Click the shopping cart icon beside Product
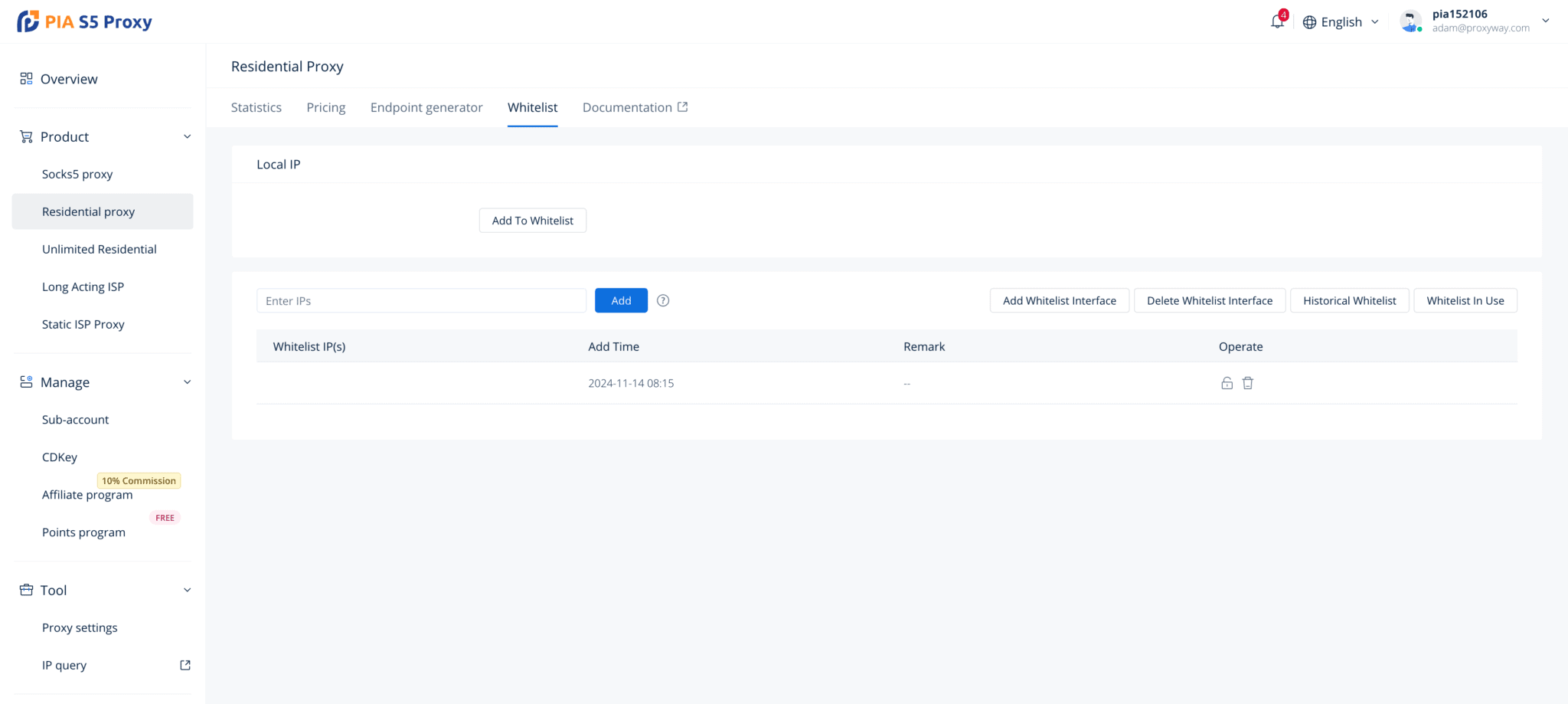 (25, 136)
